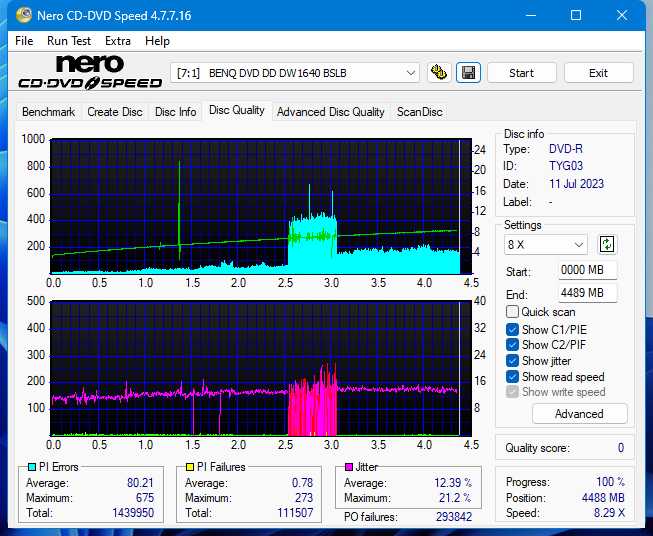Click the save floppy disk icon
Image resolution: width=653 pixels, height=536 pixels.
tap(469, 73)
